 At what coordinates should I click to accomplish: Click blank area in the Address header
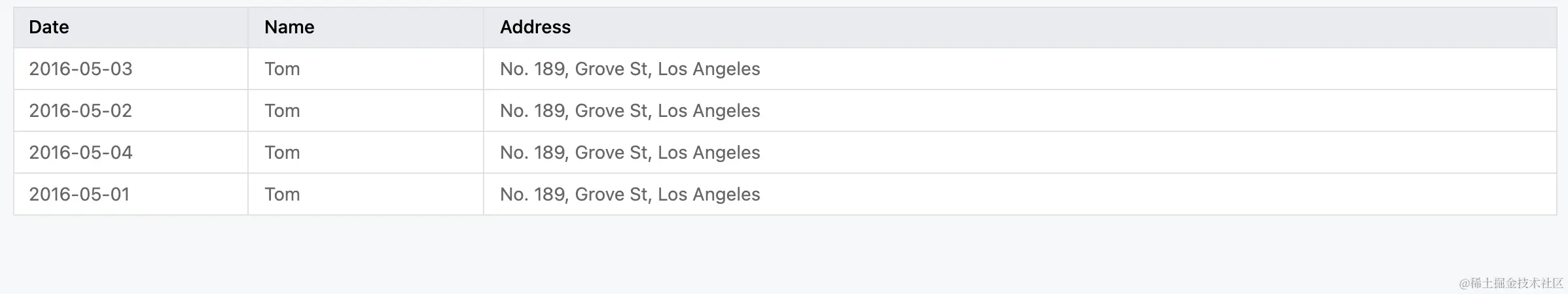[x=1060, y=27]
